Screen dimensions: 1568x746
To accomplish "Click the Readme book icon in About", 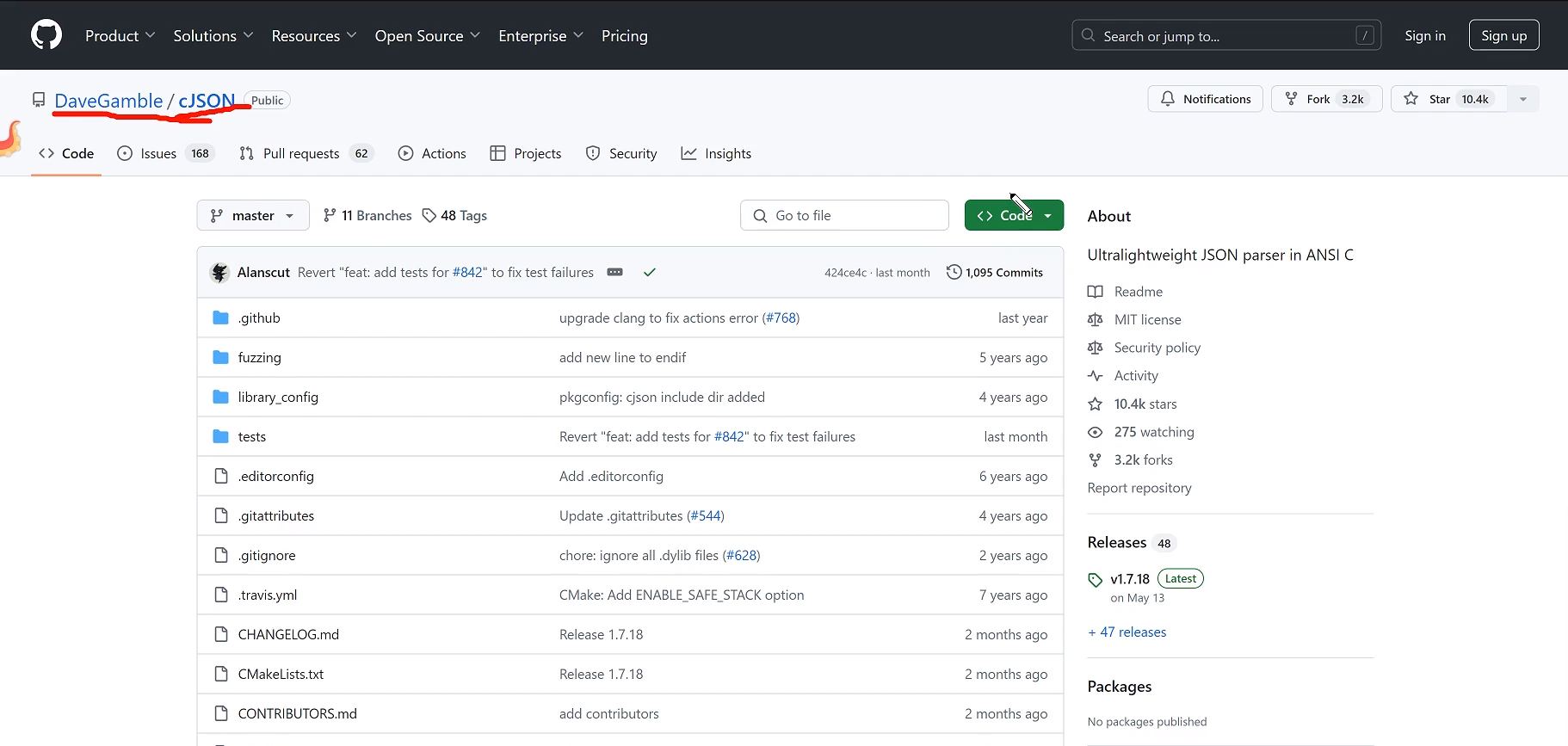I will 1095,292.
